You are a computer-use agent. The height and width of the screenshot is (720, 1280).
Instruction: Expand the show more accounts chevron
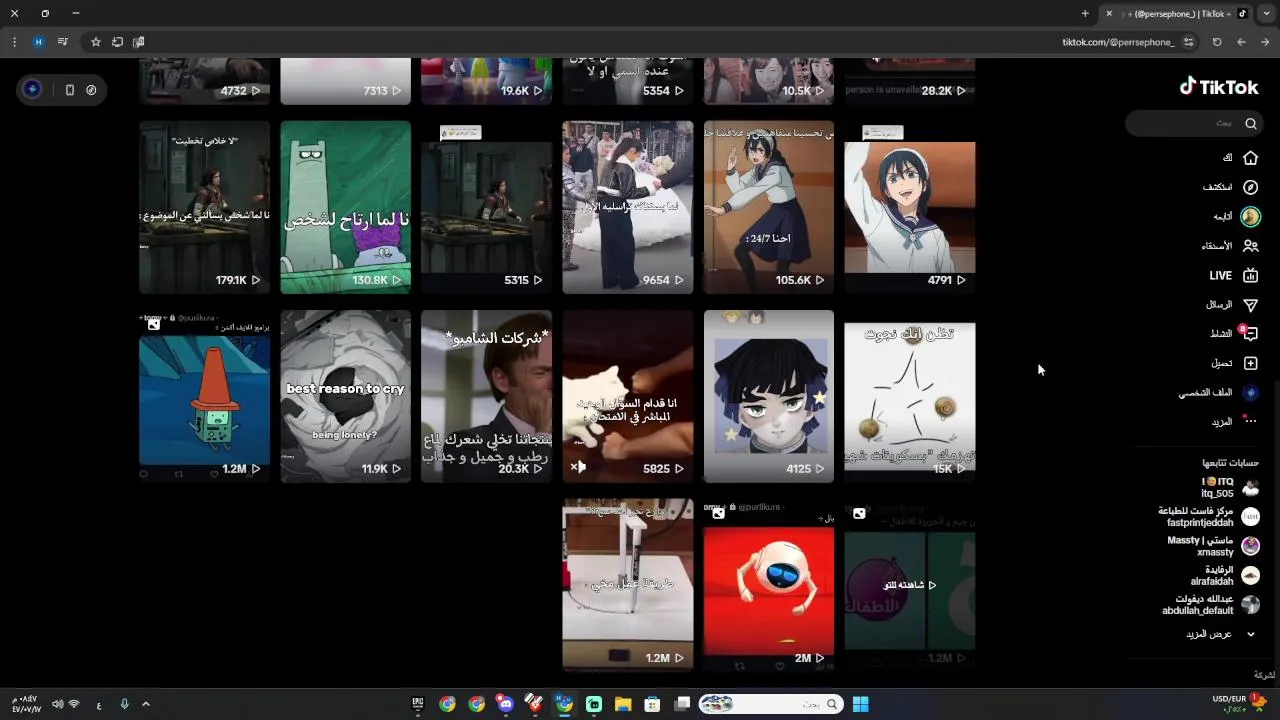1250,634
